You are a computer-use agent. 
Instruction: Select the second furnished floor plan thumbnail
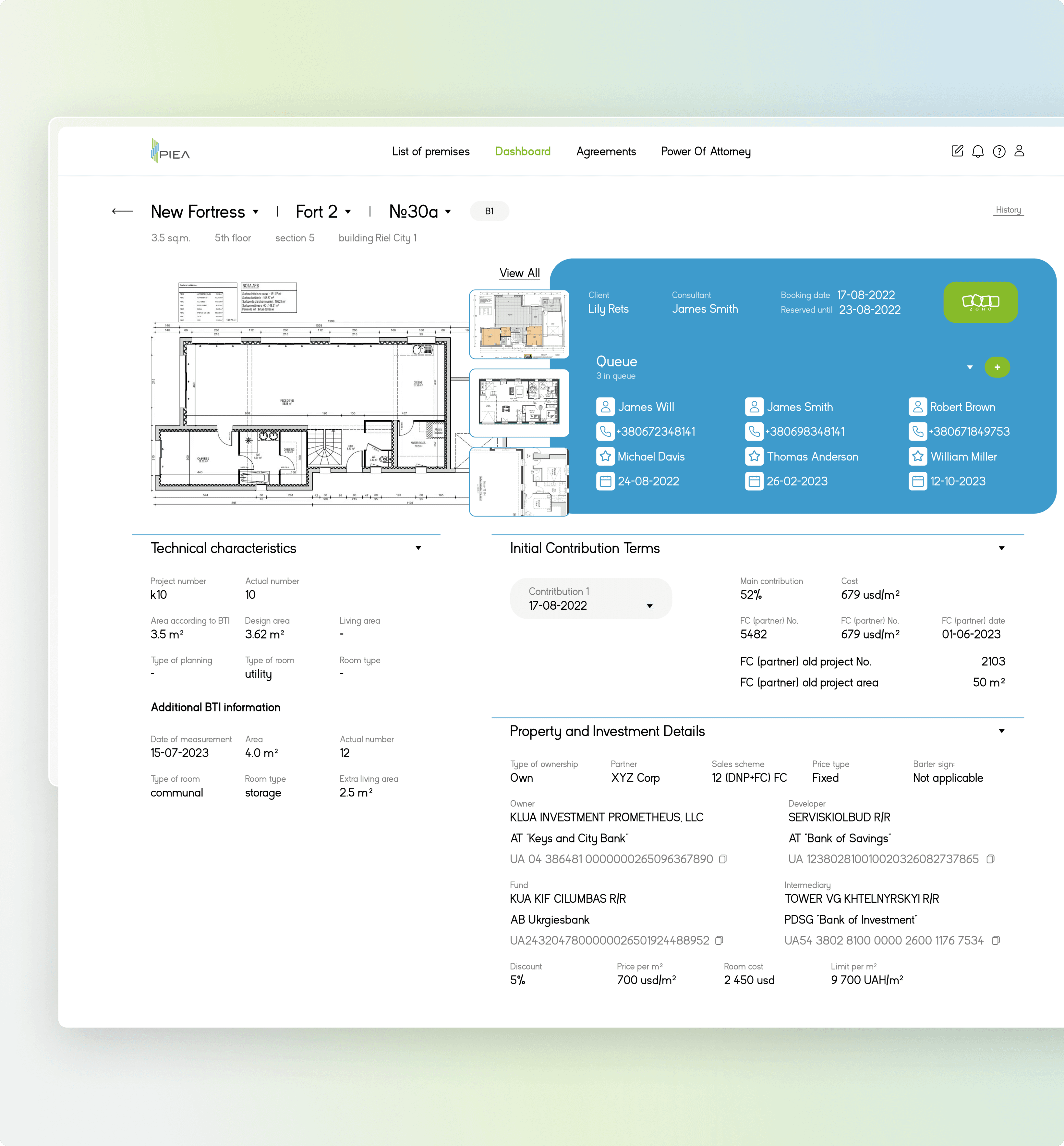point(519,403)
